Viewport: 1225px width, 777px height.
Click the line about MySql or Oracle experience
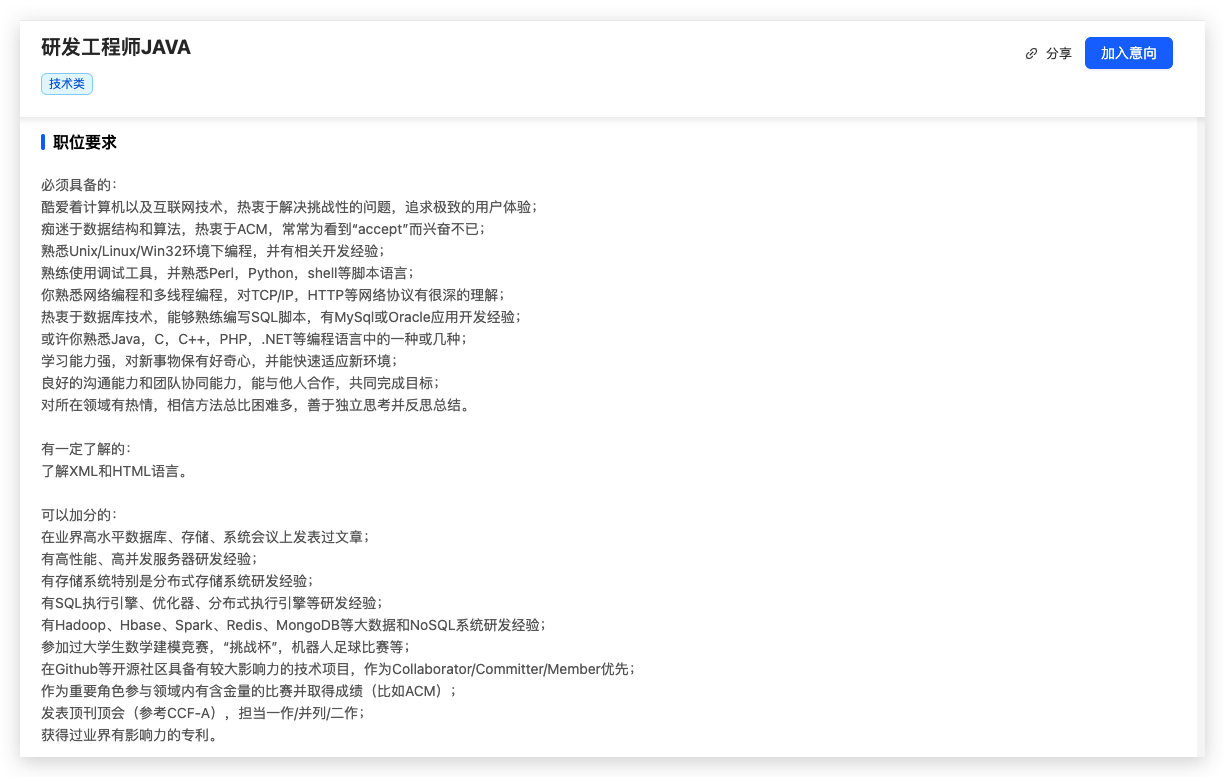pyautogui.click(x=281, y=317)
